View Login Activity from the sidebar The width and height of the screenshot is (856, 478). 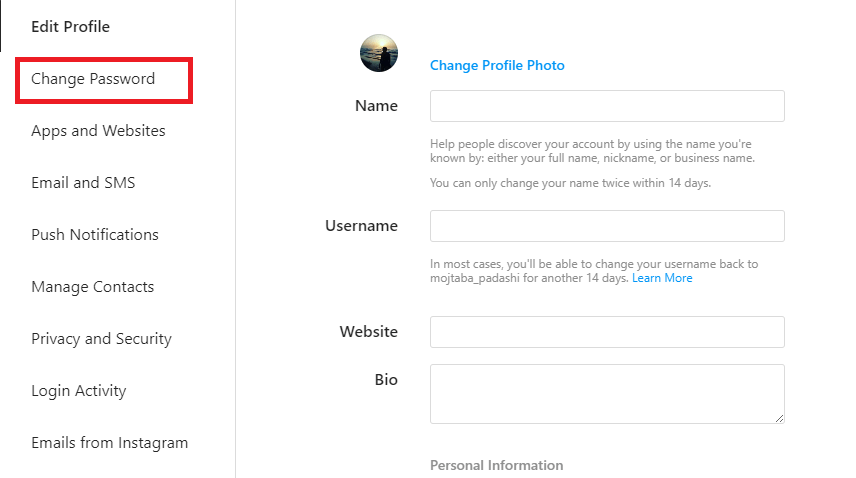(79, 391)
